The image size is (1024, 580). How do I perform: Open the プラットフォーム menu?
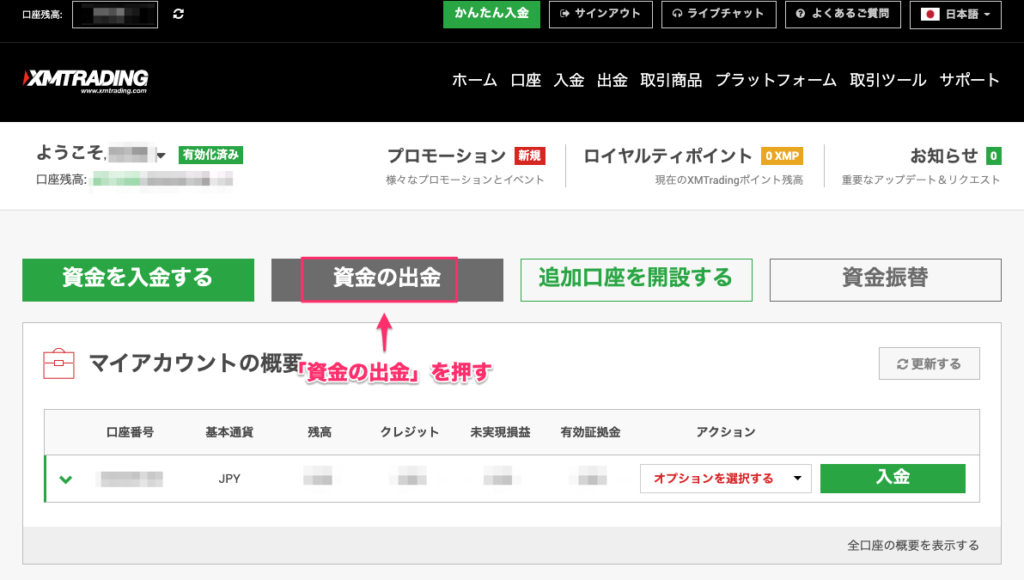[x=776, y=81]
